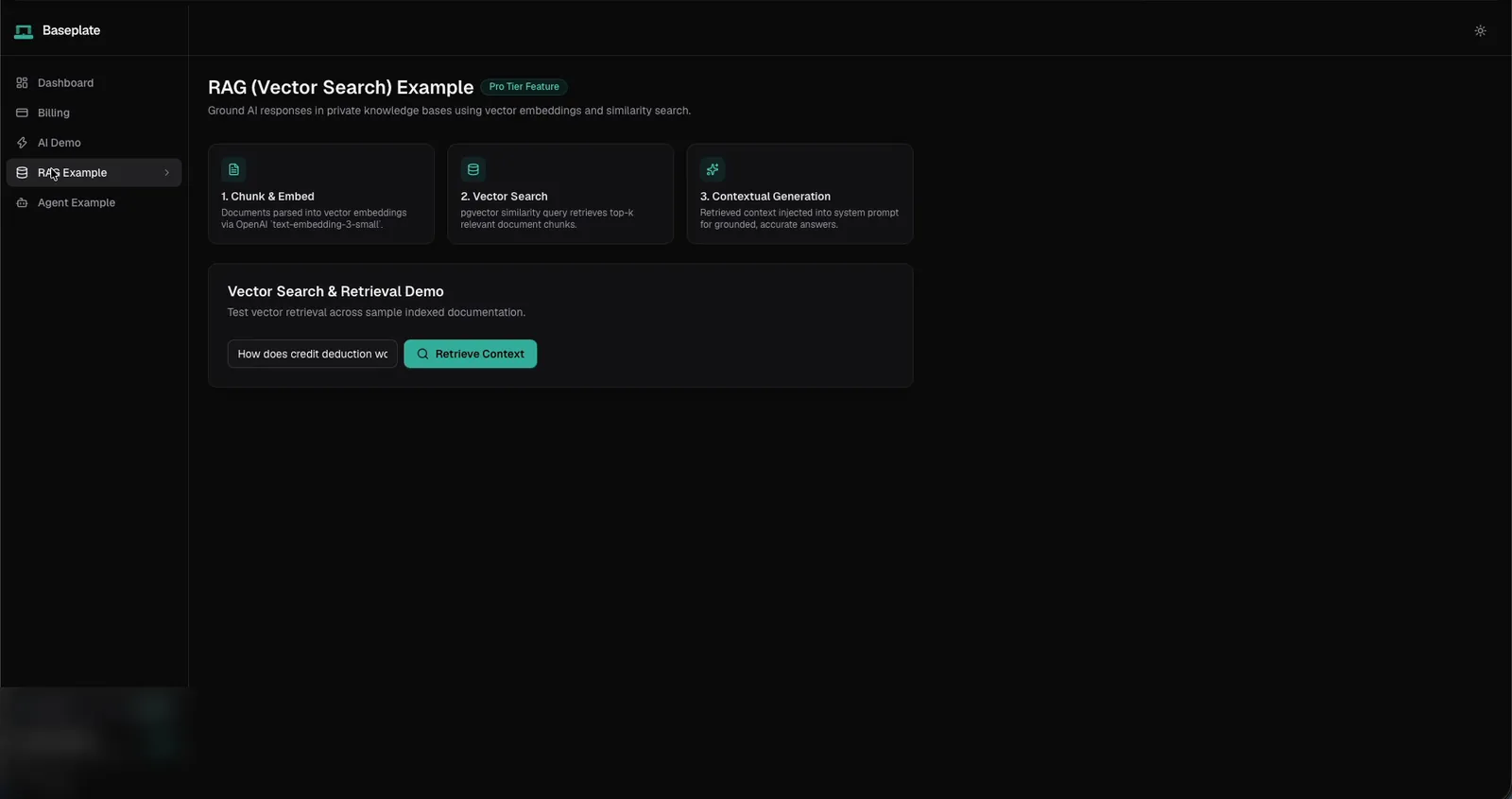This screenshot has width=1512, height=799.
Task: Click the '3. Contextual Generation' heading
Action: [x=765, y=197]
